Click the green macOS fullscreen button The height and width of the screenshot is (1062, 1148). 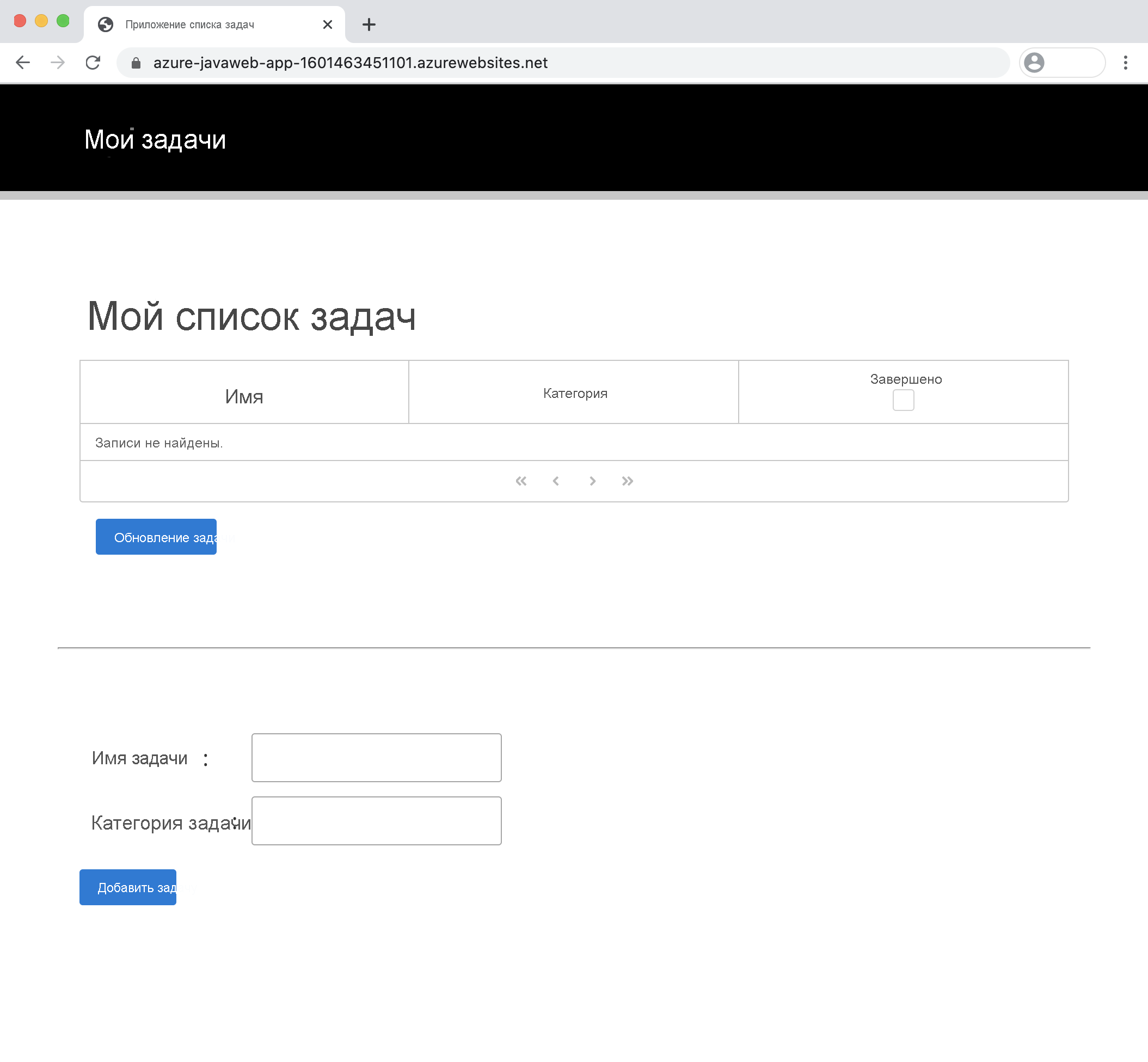pyautogui.click(x=63, y=21)
